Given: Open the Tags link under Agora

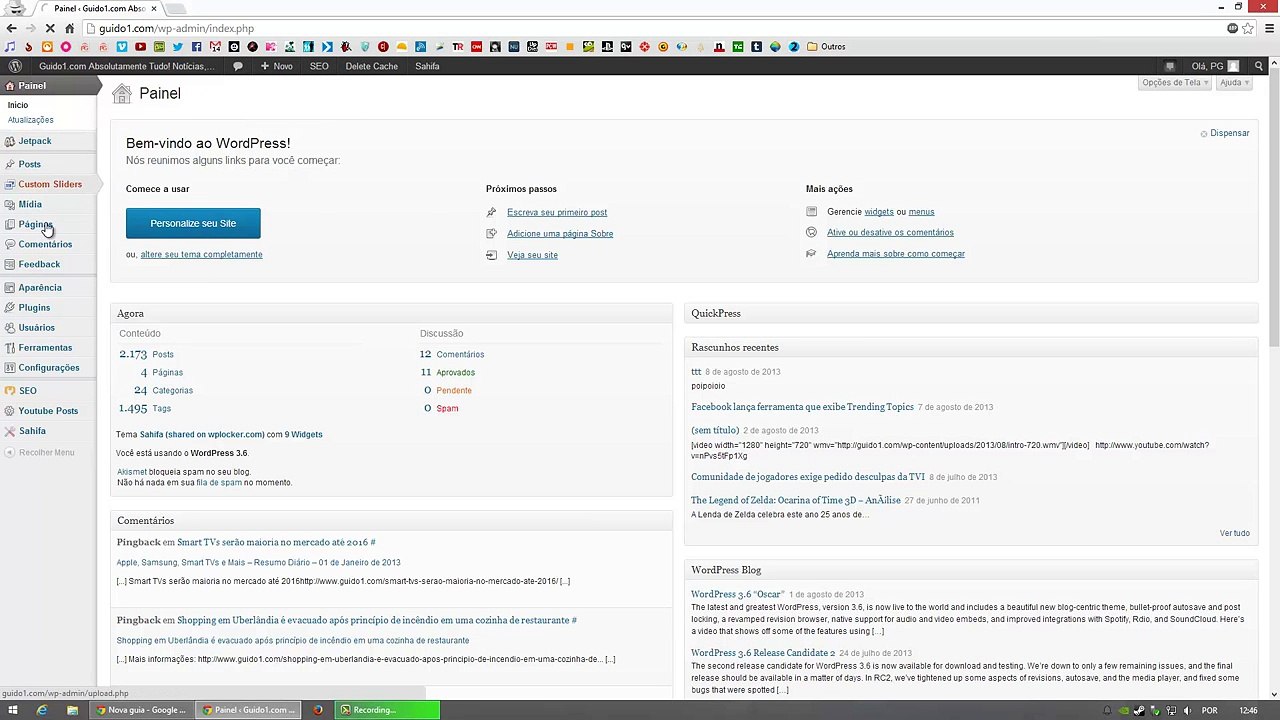Looking at the screenshot, I should 161,408.
